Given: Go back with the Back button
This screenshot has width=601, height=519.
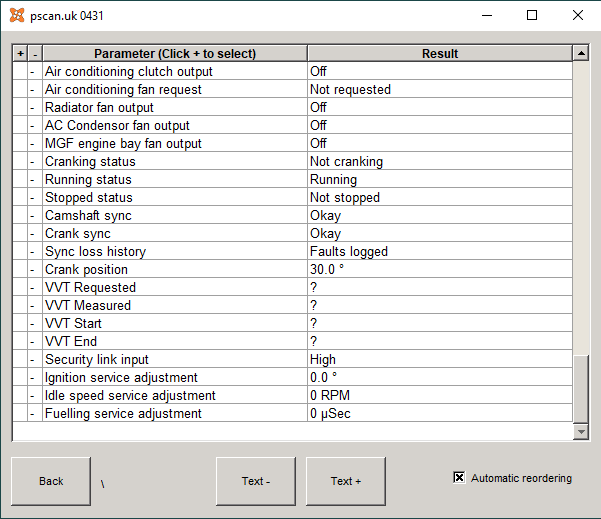Looking at the screenshot, I should pyautogui.click(x=51, y=481).
